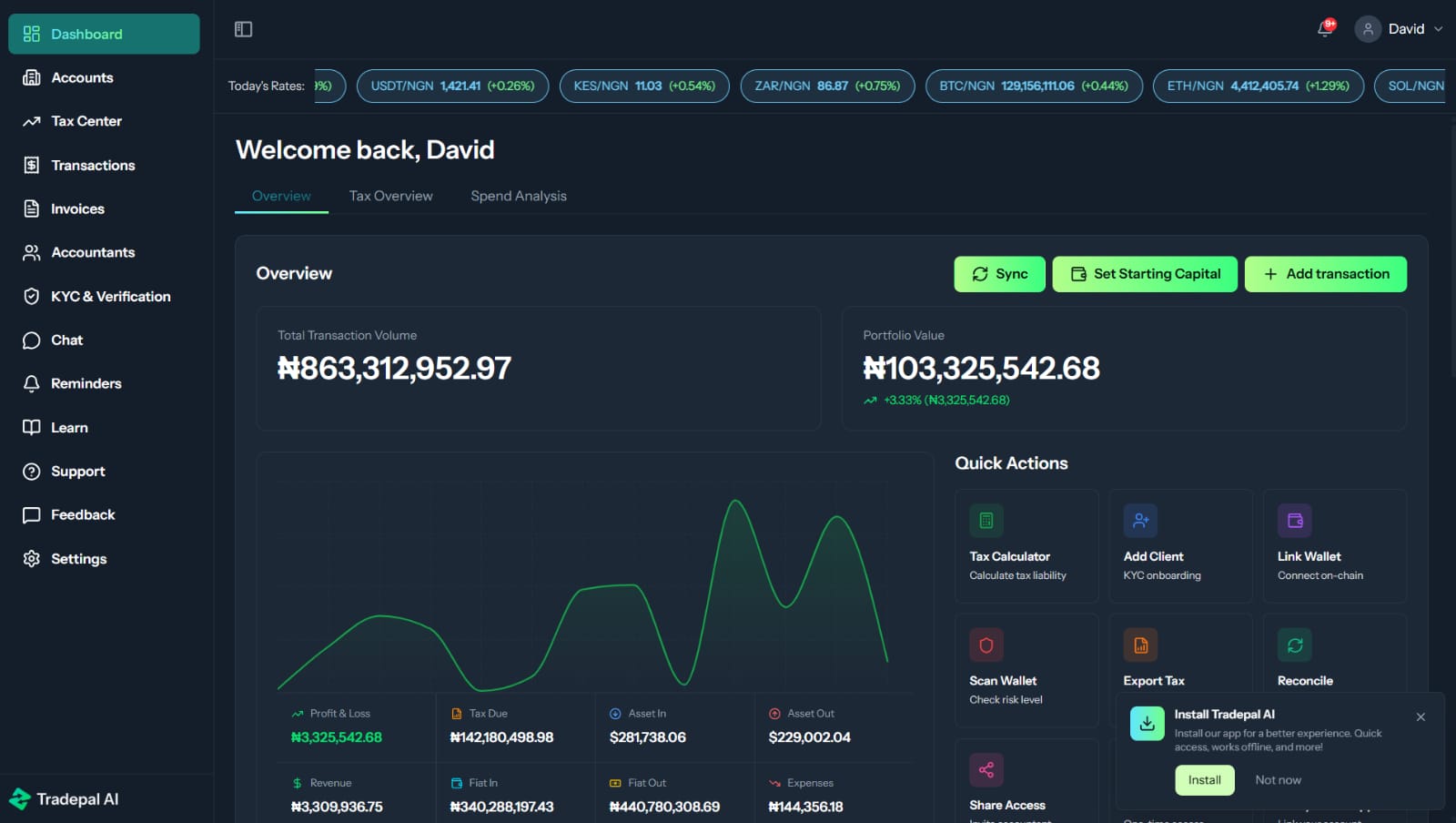
Task: Install the Tradepal AI app
Action: [1204, 780]
